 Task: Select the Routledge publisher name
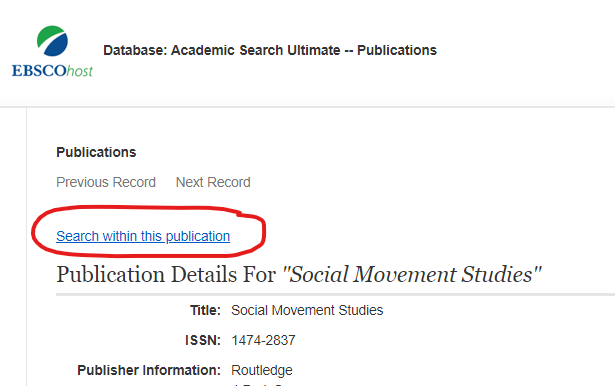click(x=262, y=370)
